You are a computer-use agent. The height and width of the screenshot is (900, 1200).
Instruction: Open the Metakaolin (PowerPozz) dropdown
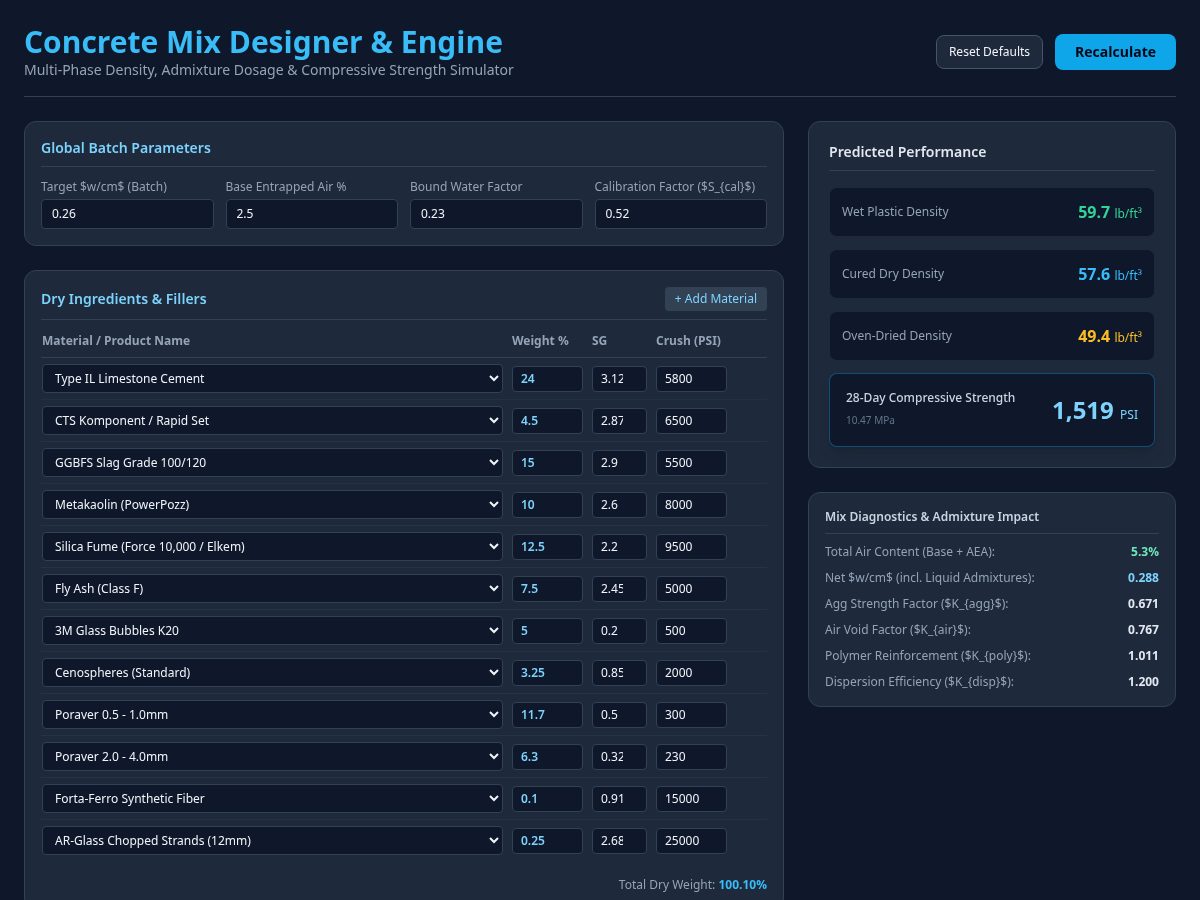pyautogui.click(x=272, y=505)
